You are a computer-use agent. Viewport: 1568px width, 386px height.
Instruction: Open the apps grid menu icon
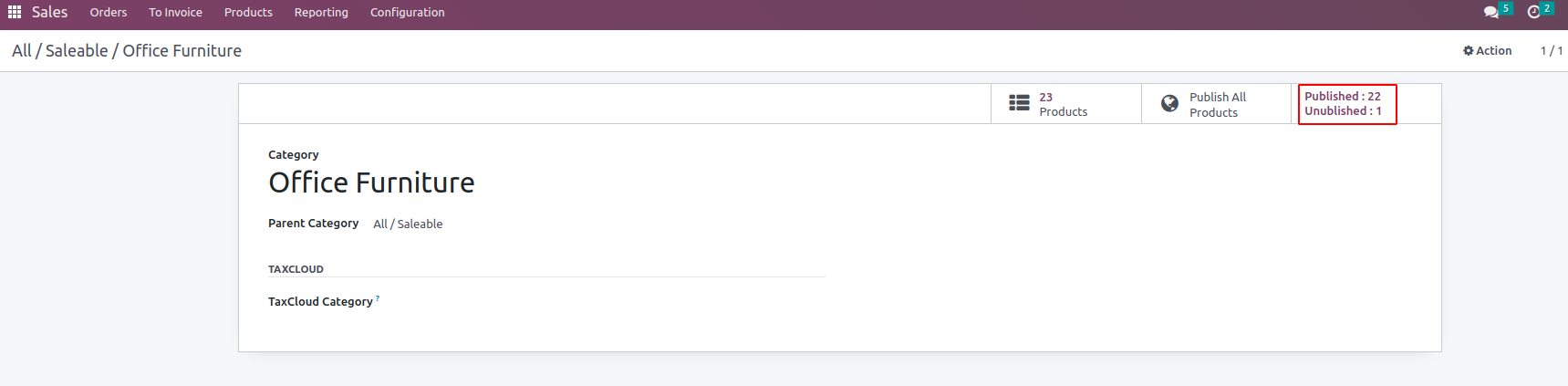(15, 12)
